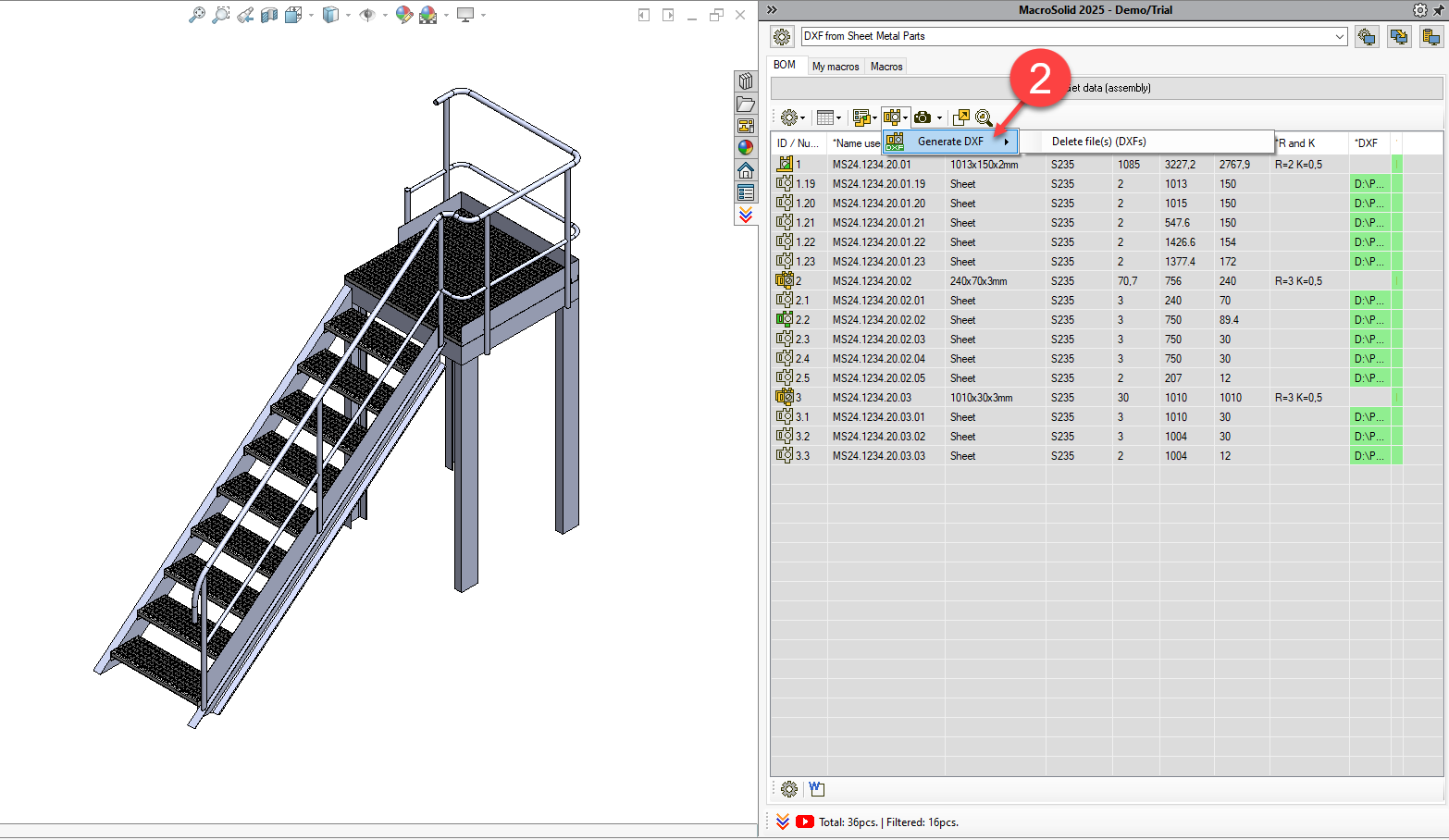The width and height of the screenshot is (1449, 840).
Task: Switch to the My macros tab
Action: pos(836,67)
